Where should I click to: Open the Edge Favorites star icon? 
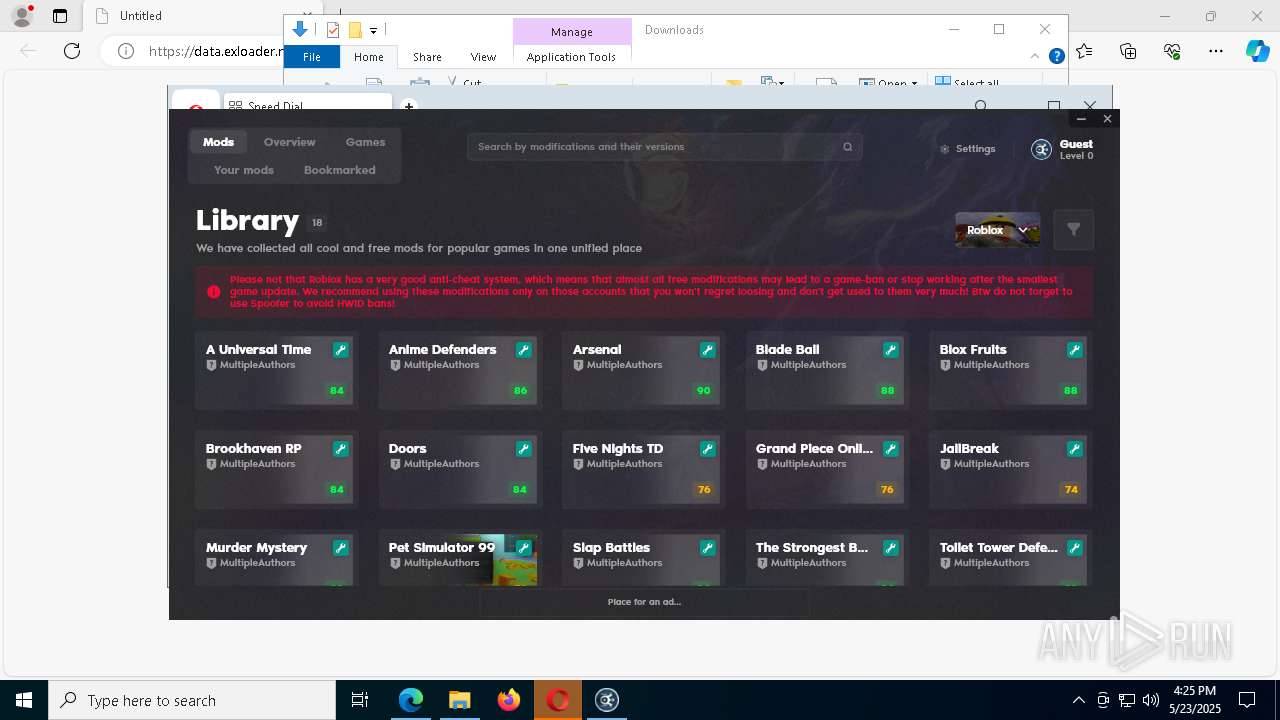[x=1084, y=51]
